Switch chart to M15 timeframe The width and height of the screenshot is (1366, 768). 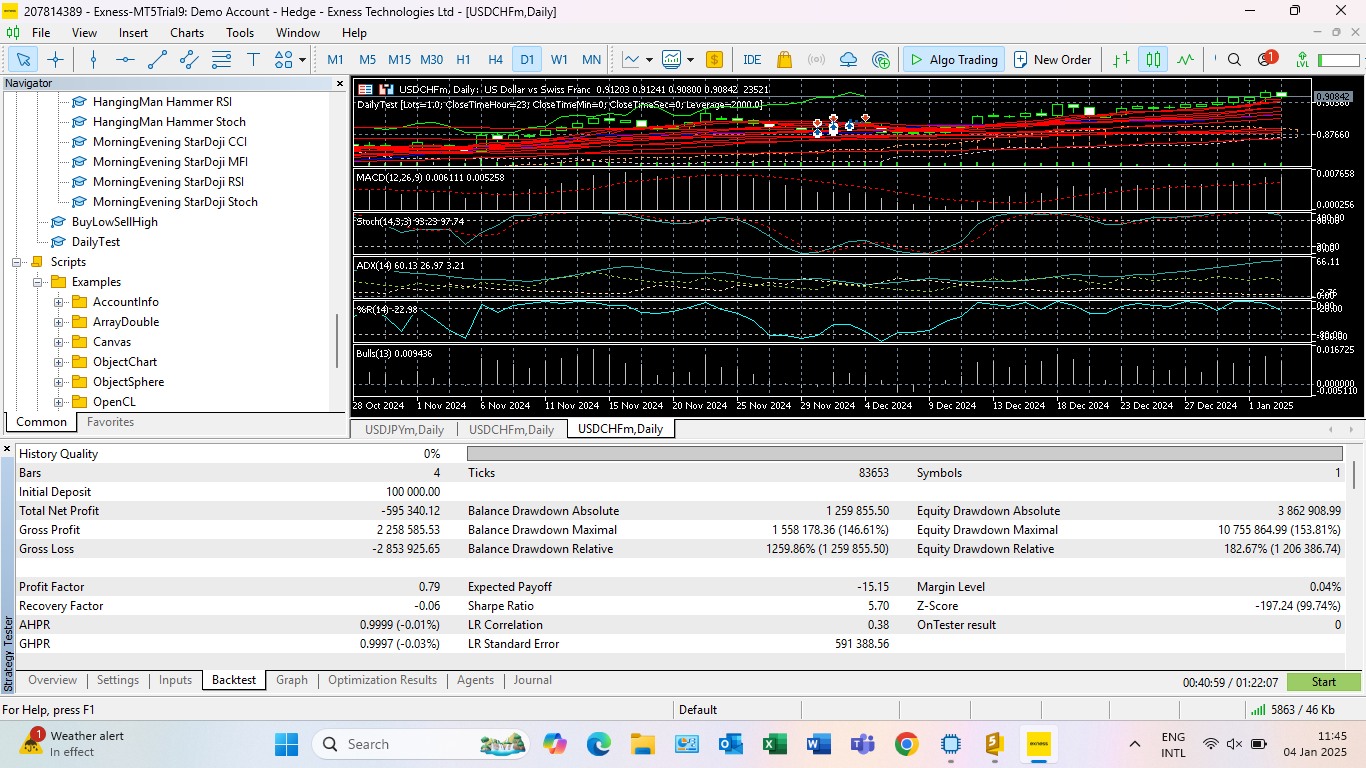399,60
